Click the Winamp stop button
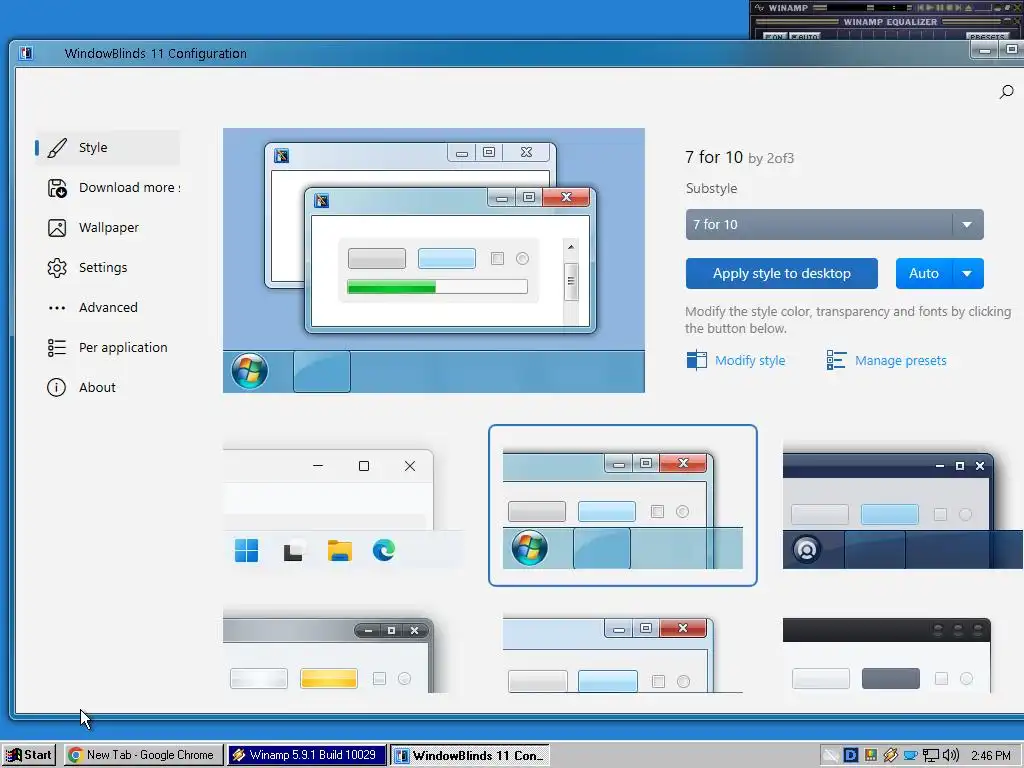The width and height of the screenshot is (1024, 768). (952, 8)
